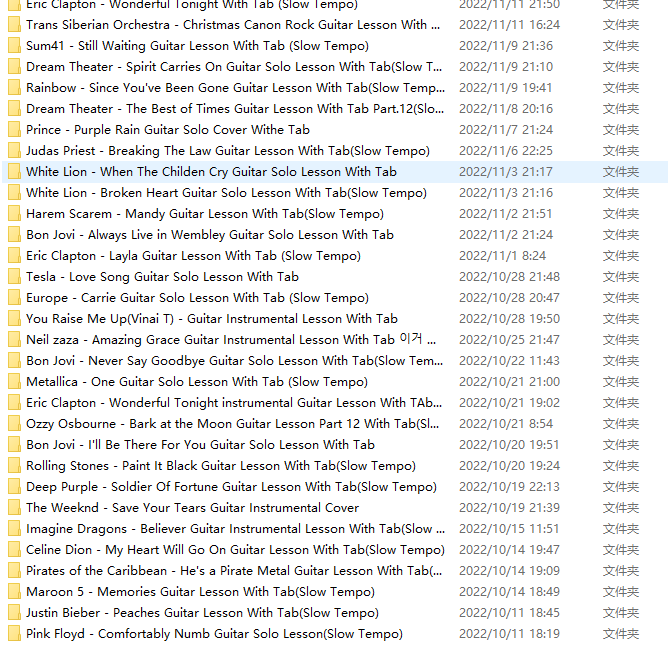Click date 2022/11/1 8:24 cell
This screenshot has height=646, width=668.
502,256
